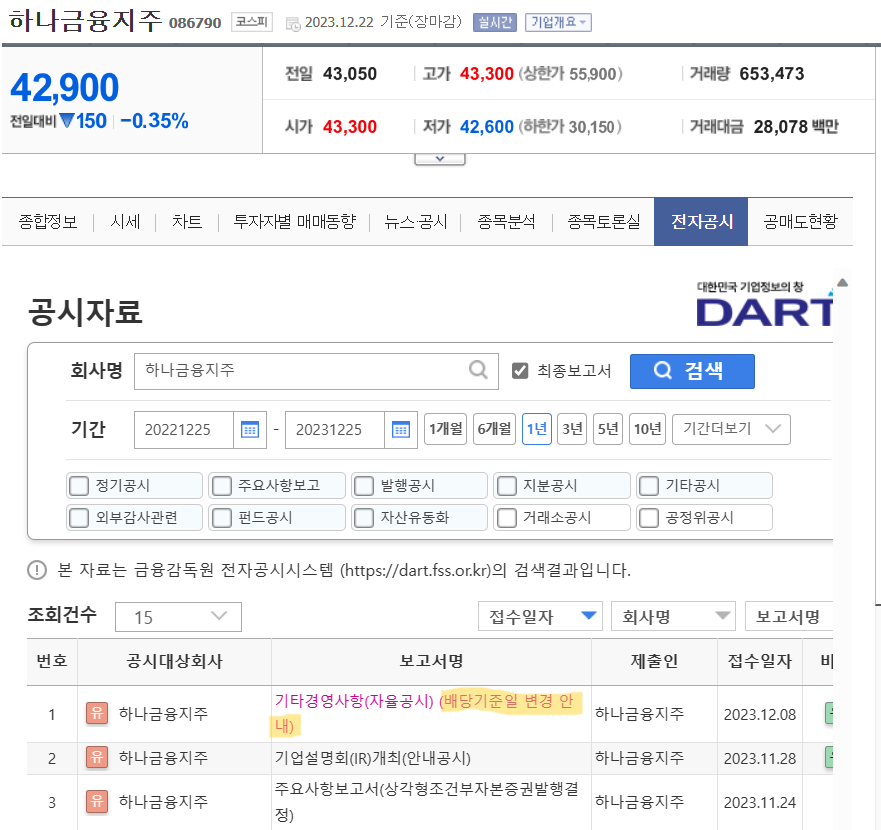This screenshot has height=830, width=881.
Task: Click the 코스피 market badge
Action: point(252,22)
